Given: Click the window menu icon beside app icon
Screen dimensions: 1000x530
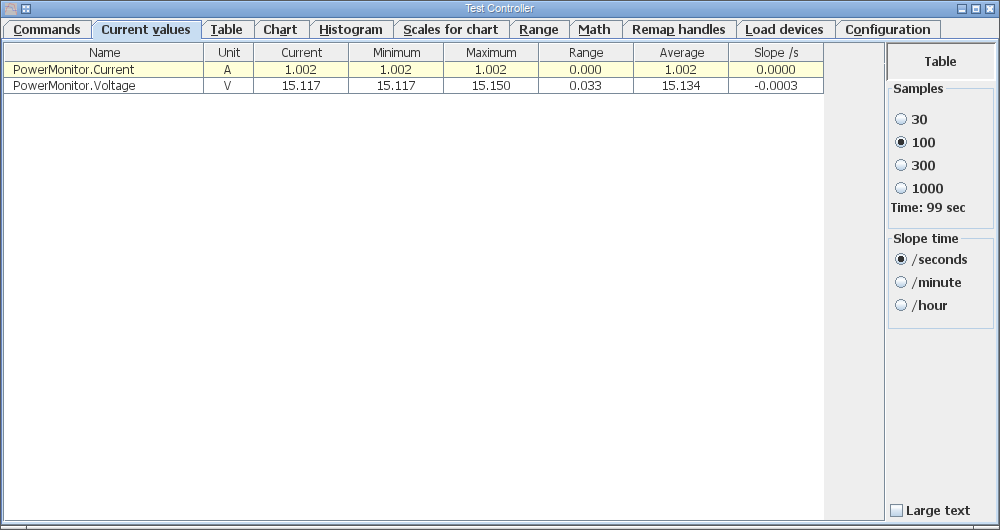Looking at the screenshot, I should coord(26,9).
